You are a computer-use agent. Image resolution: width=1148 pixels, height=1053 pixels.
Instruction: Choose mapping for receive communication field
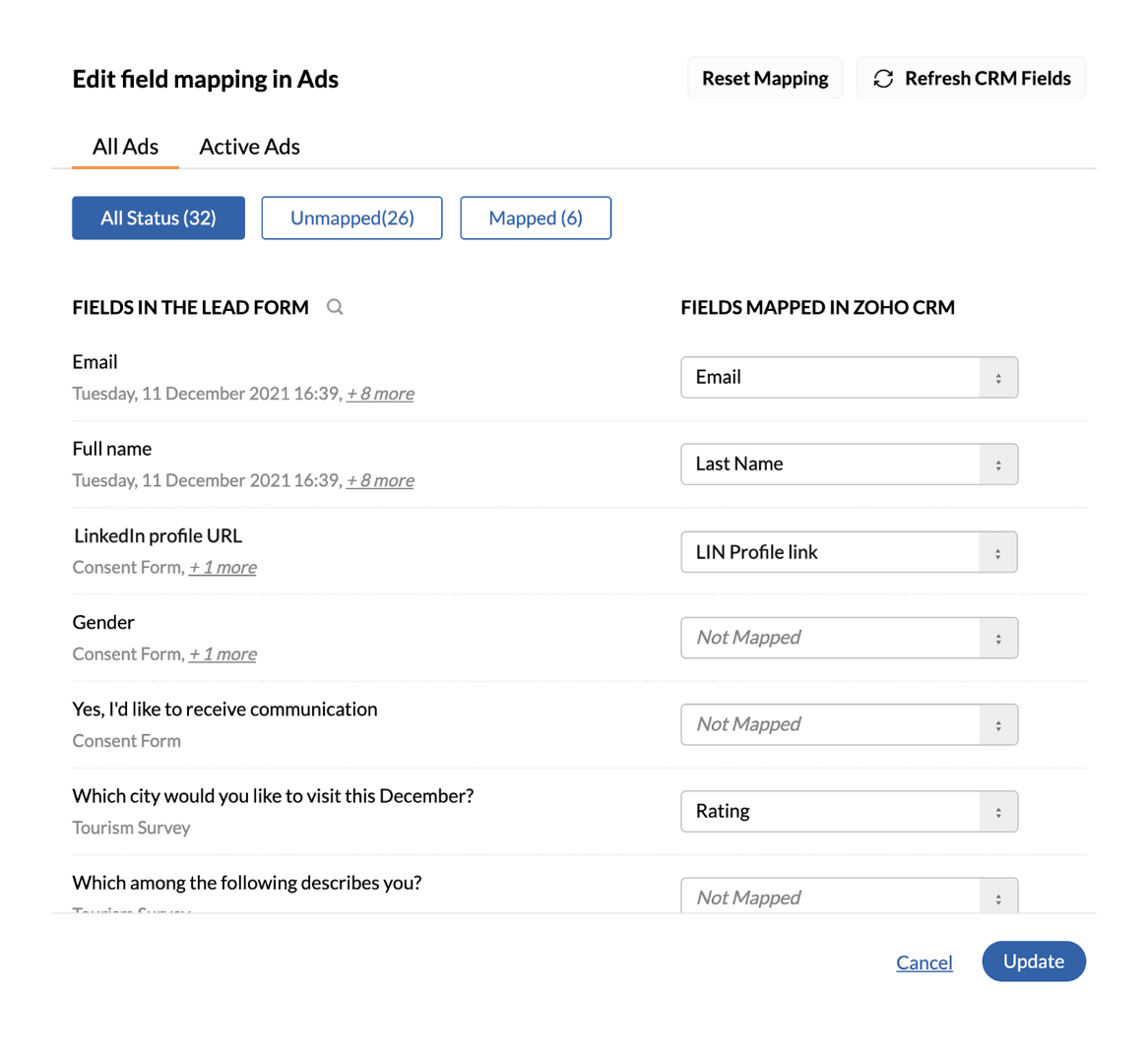point(849,724)
